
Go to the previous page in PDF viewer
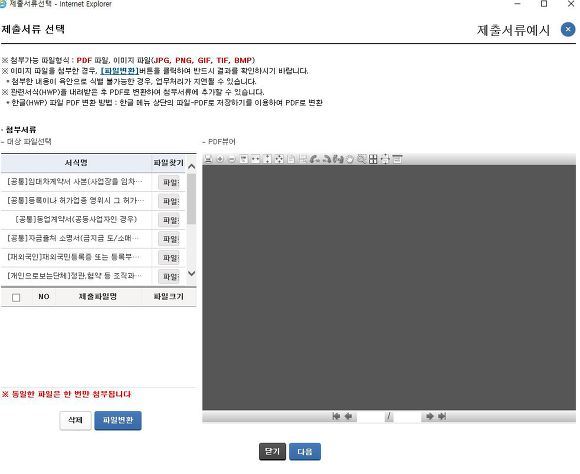[x=348, y=416]
